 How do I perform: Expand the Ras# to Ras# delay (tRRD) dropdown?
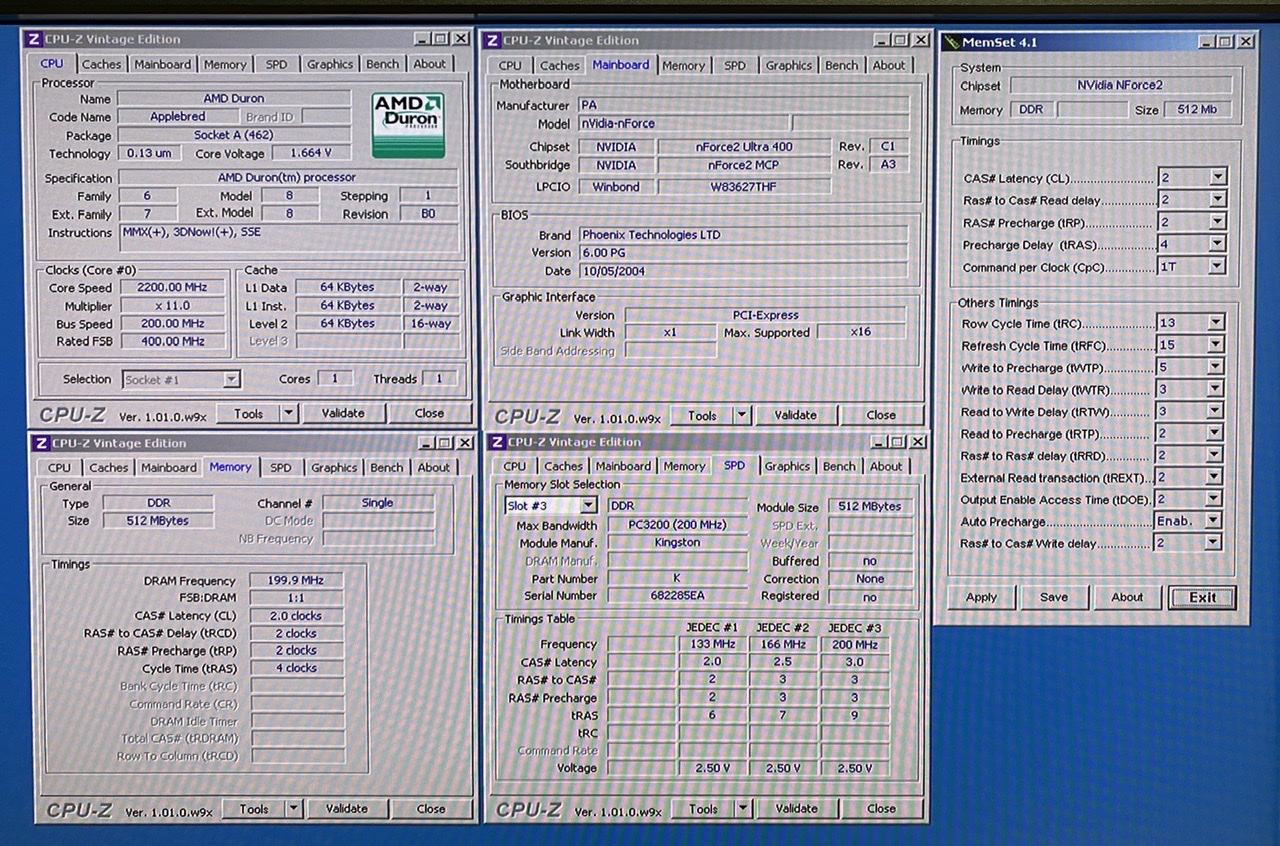pos(1214,455)
